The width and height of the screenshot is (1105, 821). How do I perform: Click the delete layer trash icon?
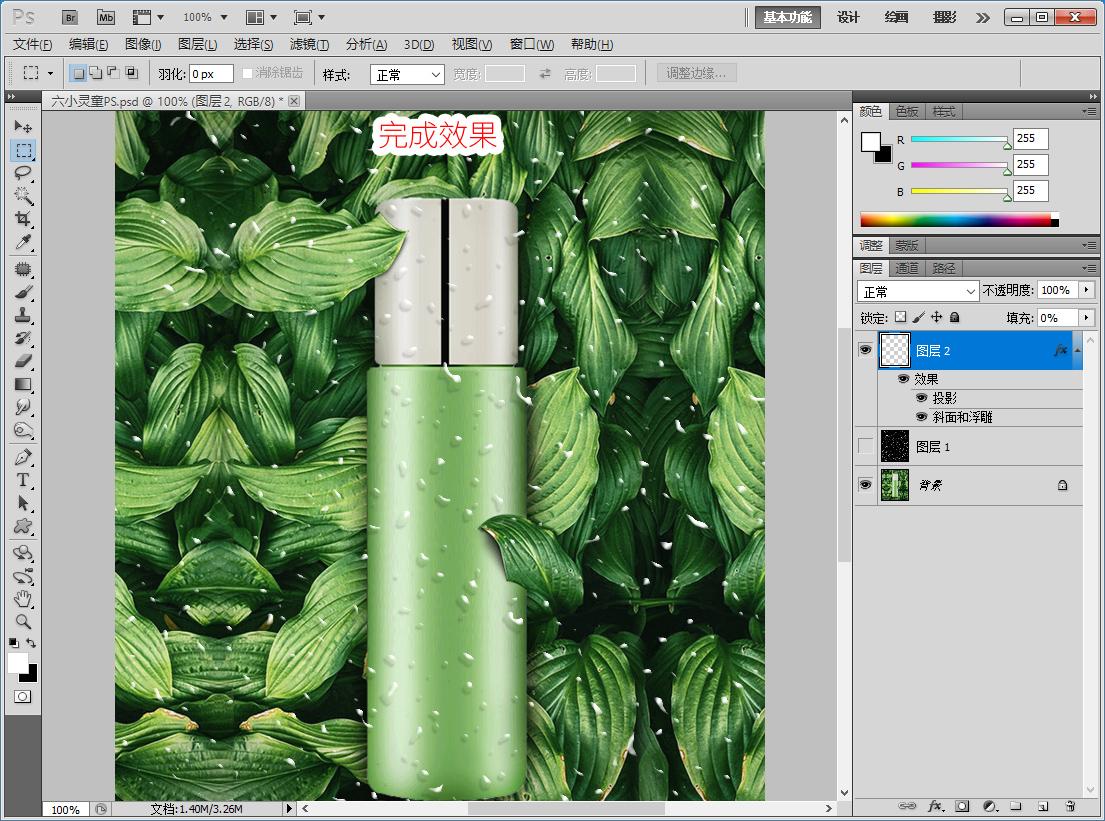tap(1069, 805)
